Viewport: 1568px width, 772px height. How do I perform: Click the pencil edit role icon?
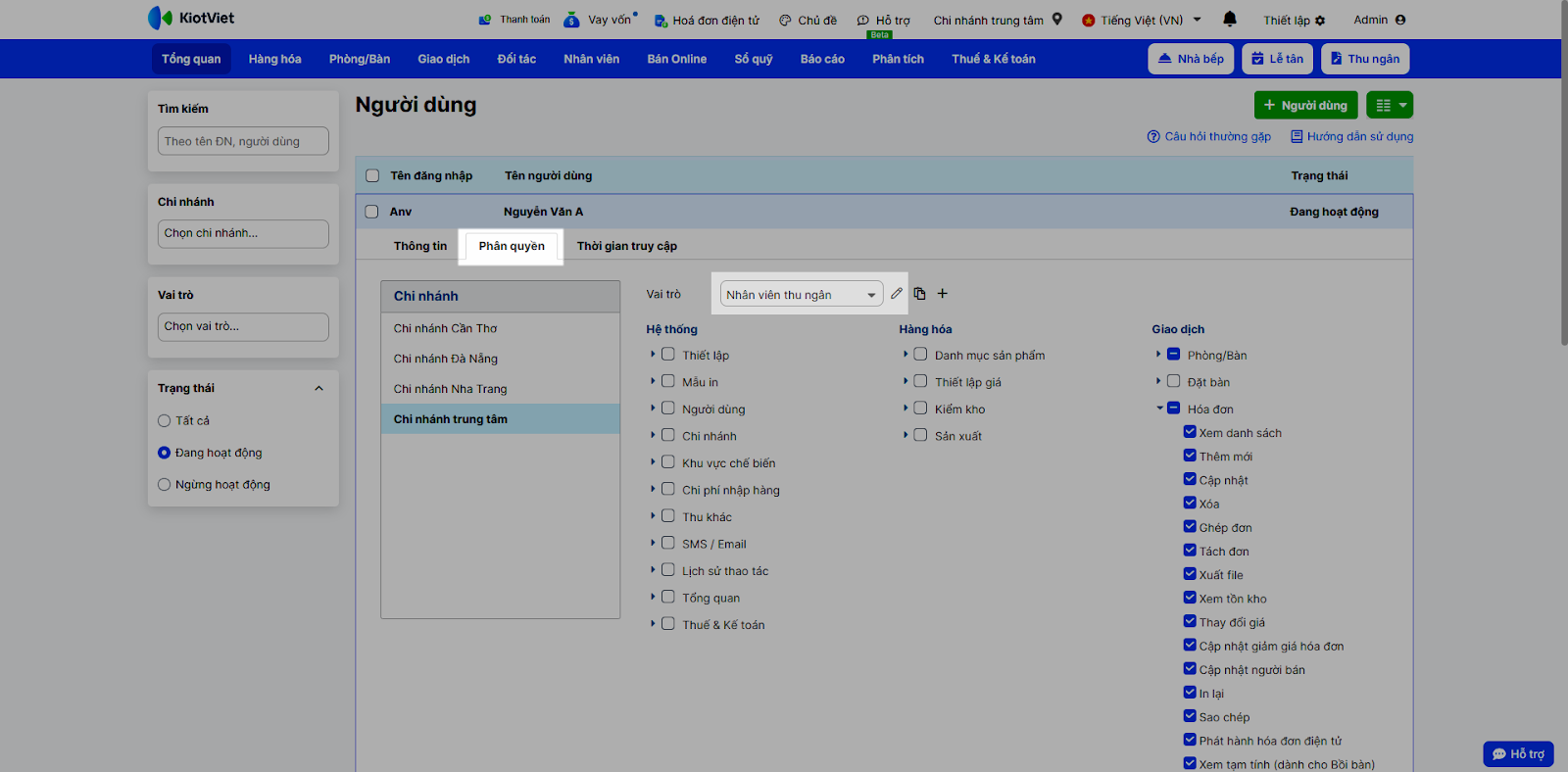pyautogui.click(x=897, y=294)
